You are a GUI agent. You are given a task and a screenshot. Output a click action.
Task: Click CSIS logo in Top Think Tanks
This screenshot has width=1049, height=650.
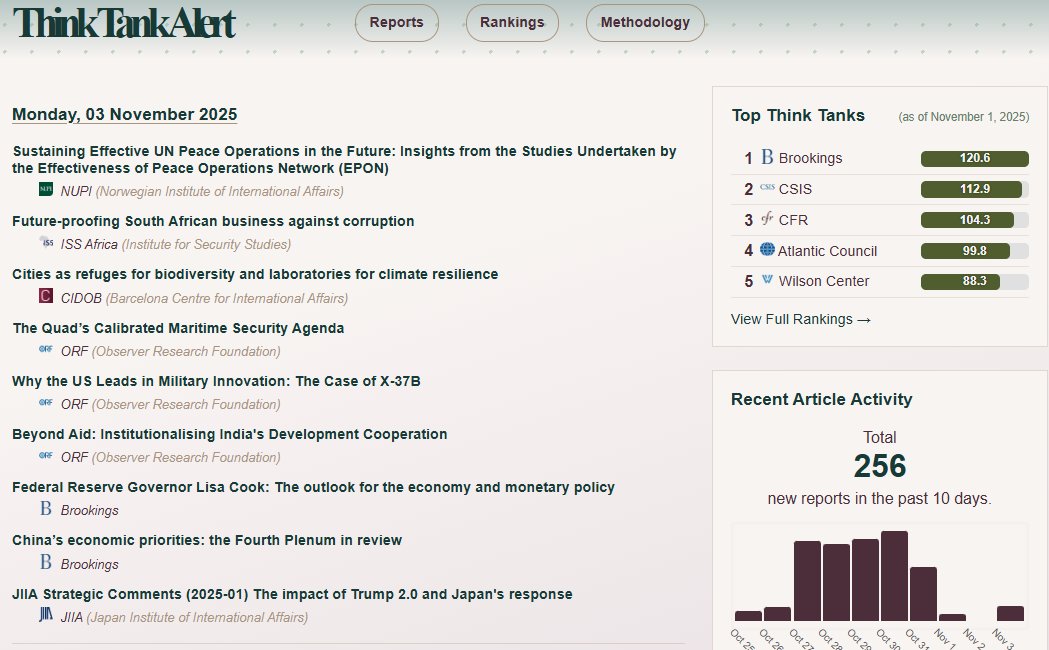[x=767, y=188]
